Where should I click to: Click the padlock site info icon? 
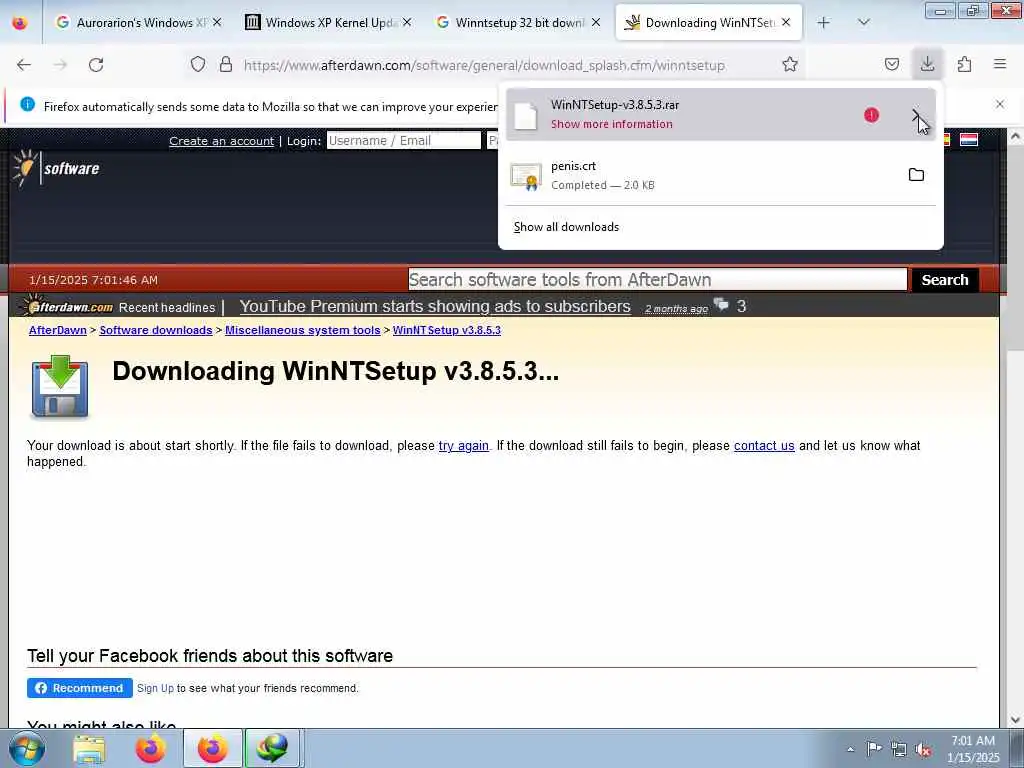click(226, 64)
